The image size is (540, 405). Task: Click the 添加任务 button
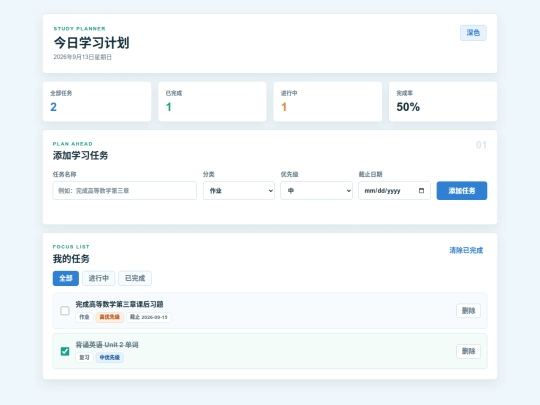[462, 190]
